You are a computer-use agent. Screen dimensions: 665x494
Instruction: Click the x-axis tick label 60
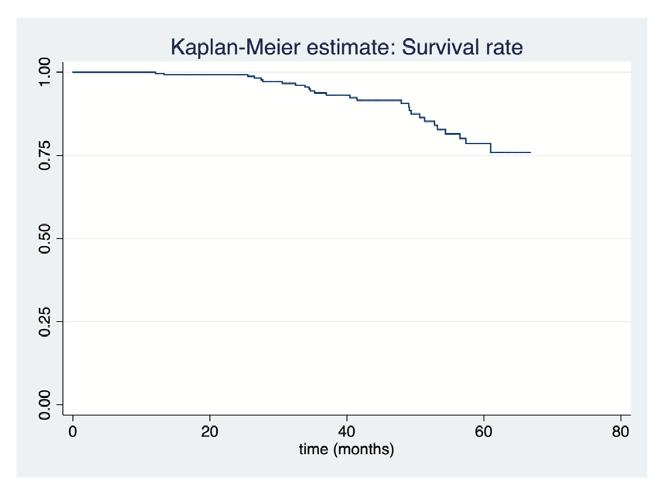pos(484,431)
